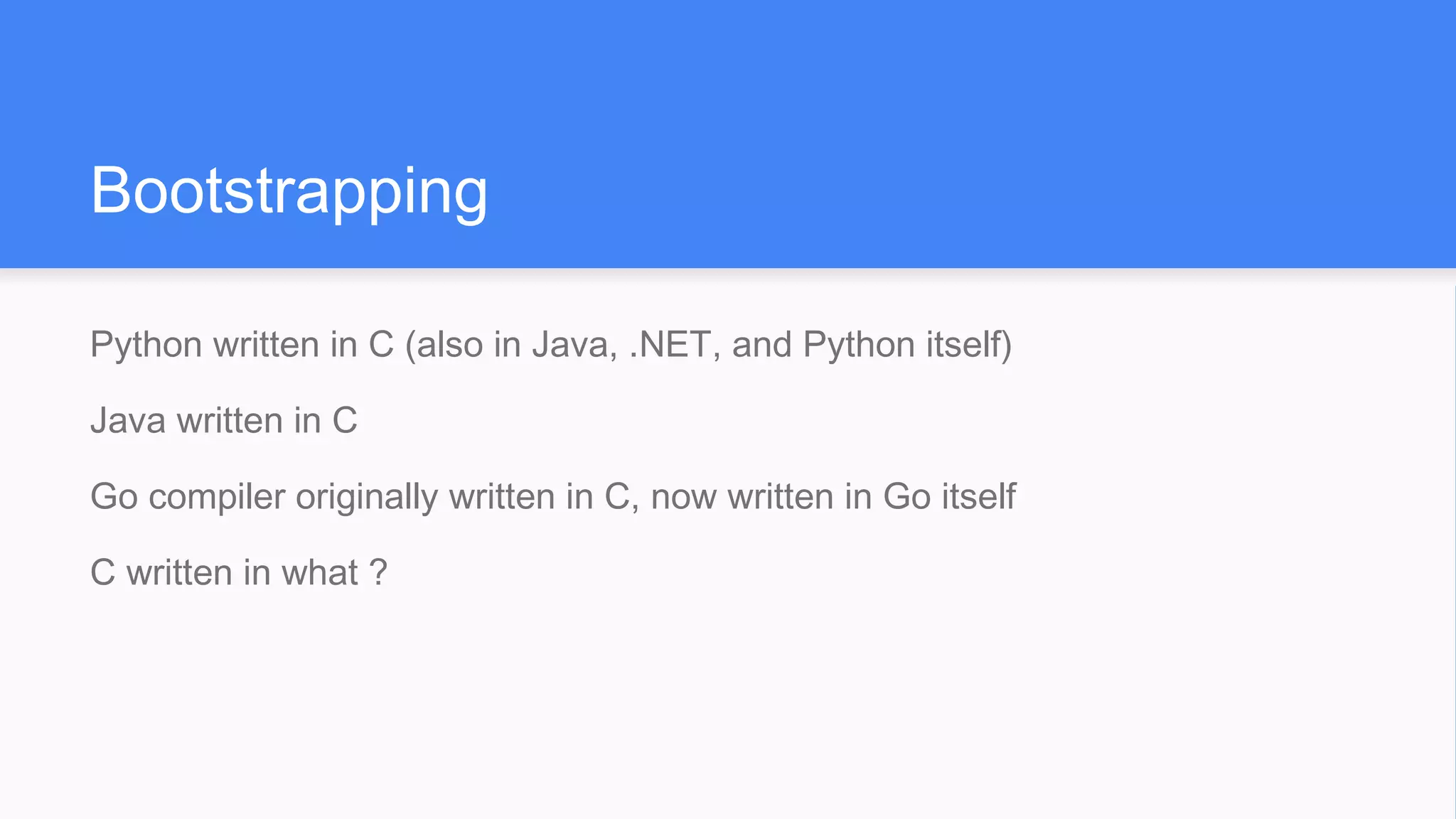The height and width of the screenshot is (819, 1456).
Task: Click the empty white area below text
Action: (x=728, y=704)
